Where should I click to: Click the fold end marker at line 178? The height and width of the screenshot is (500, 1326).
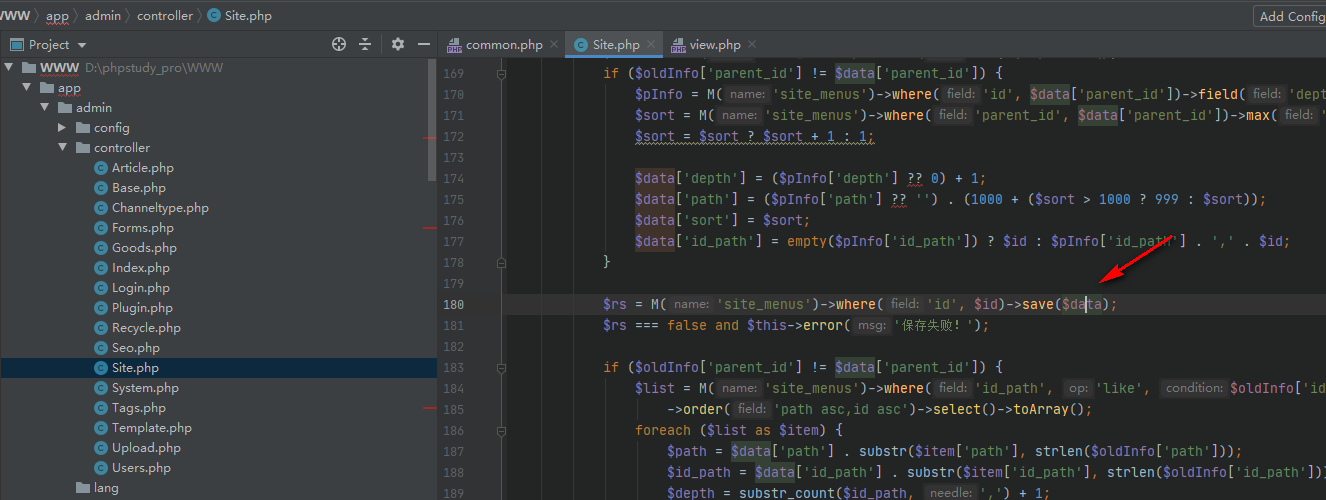click(501, 262)
